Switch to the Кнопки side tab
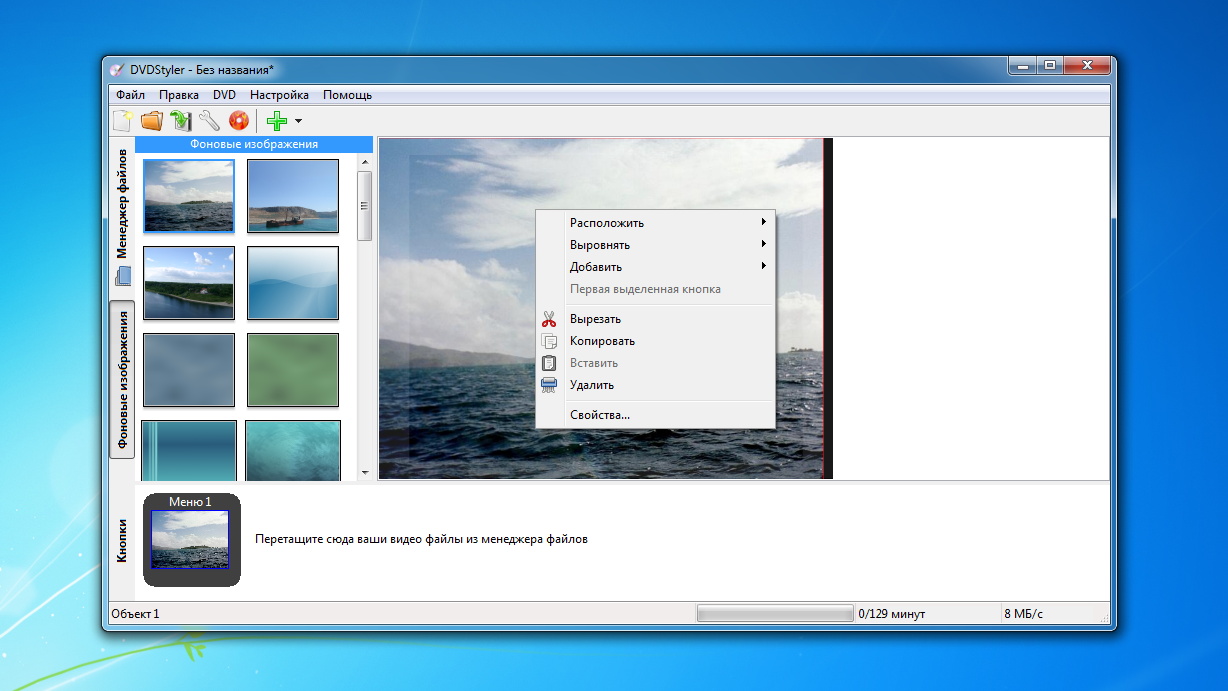Viewport: 1228px width, 691px height. click(x=122, y=540)
